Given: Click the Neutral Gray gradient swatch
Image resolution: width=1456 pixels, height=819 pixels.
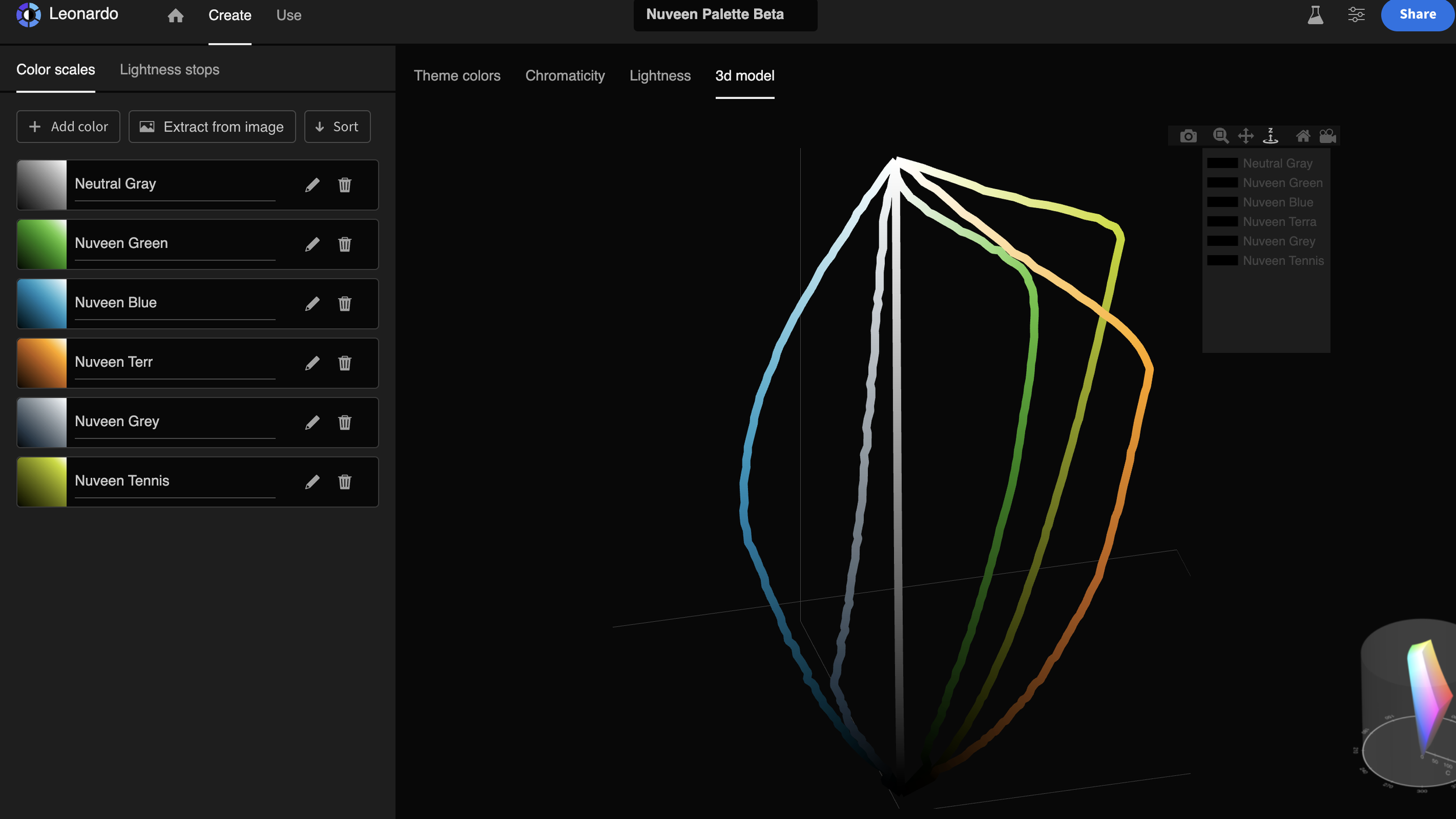Looking at the screenshot, I should coord(42,185).
